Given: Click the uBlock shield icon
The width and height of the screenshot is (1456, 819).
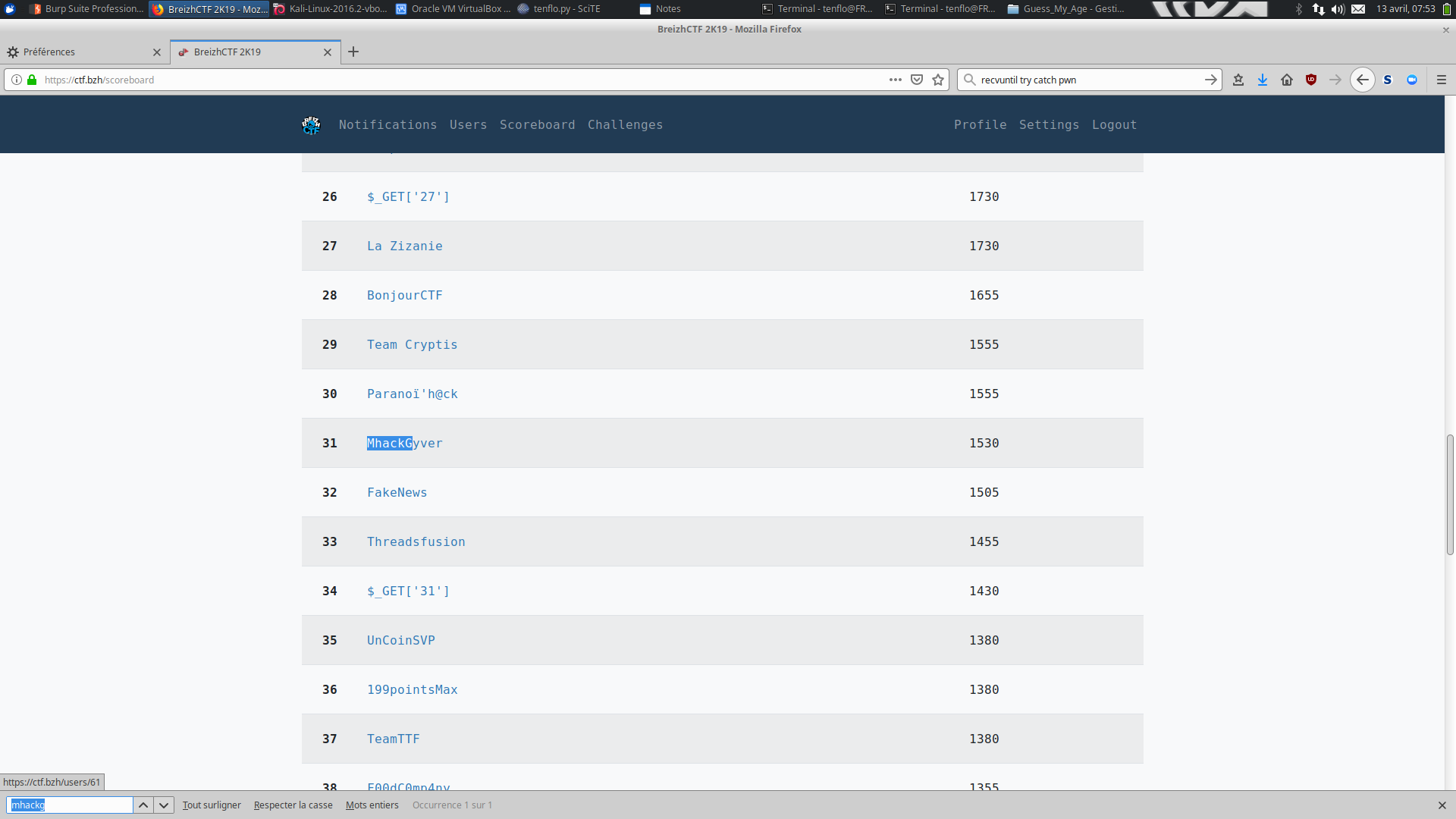Looking at the screenshot, I should coord(1311,80).
